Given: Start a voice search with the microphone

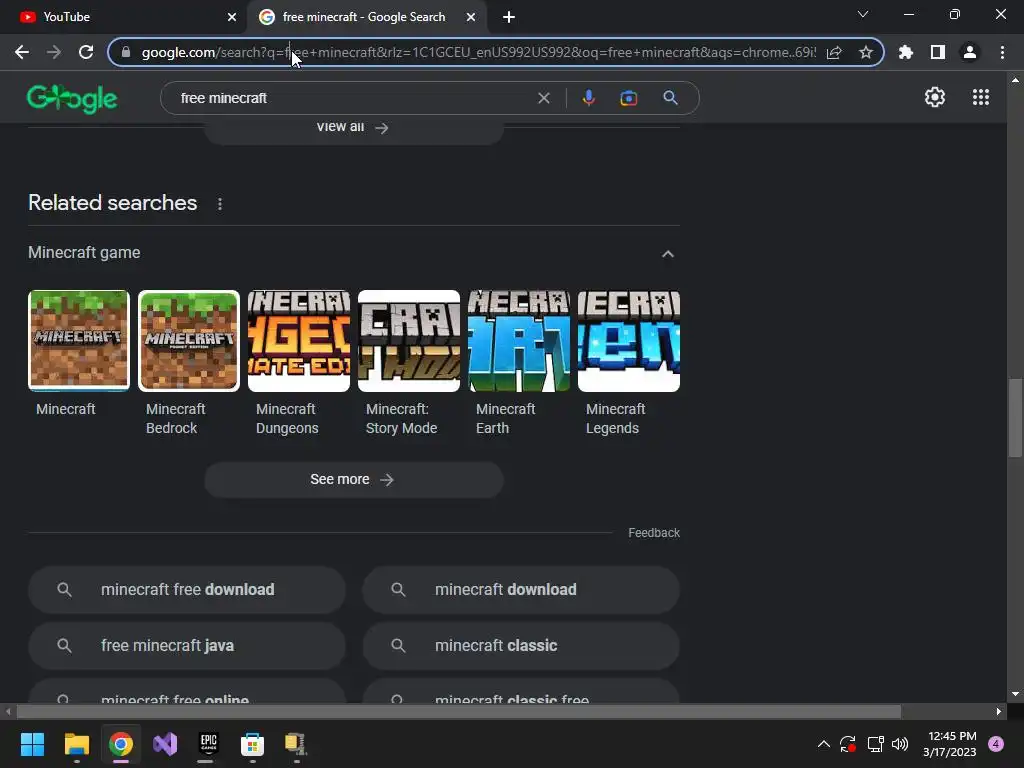Looking at the screenshot, I should (x=588, y=98).
